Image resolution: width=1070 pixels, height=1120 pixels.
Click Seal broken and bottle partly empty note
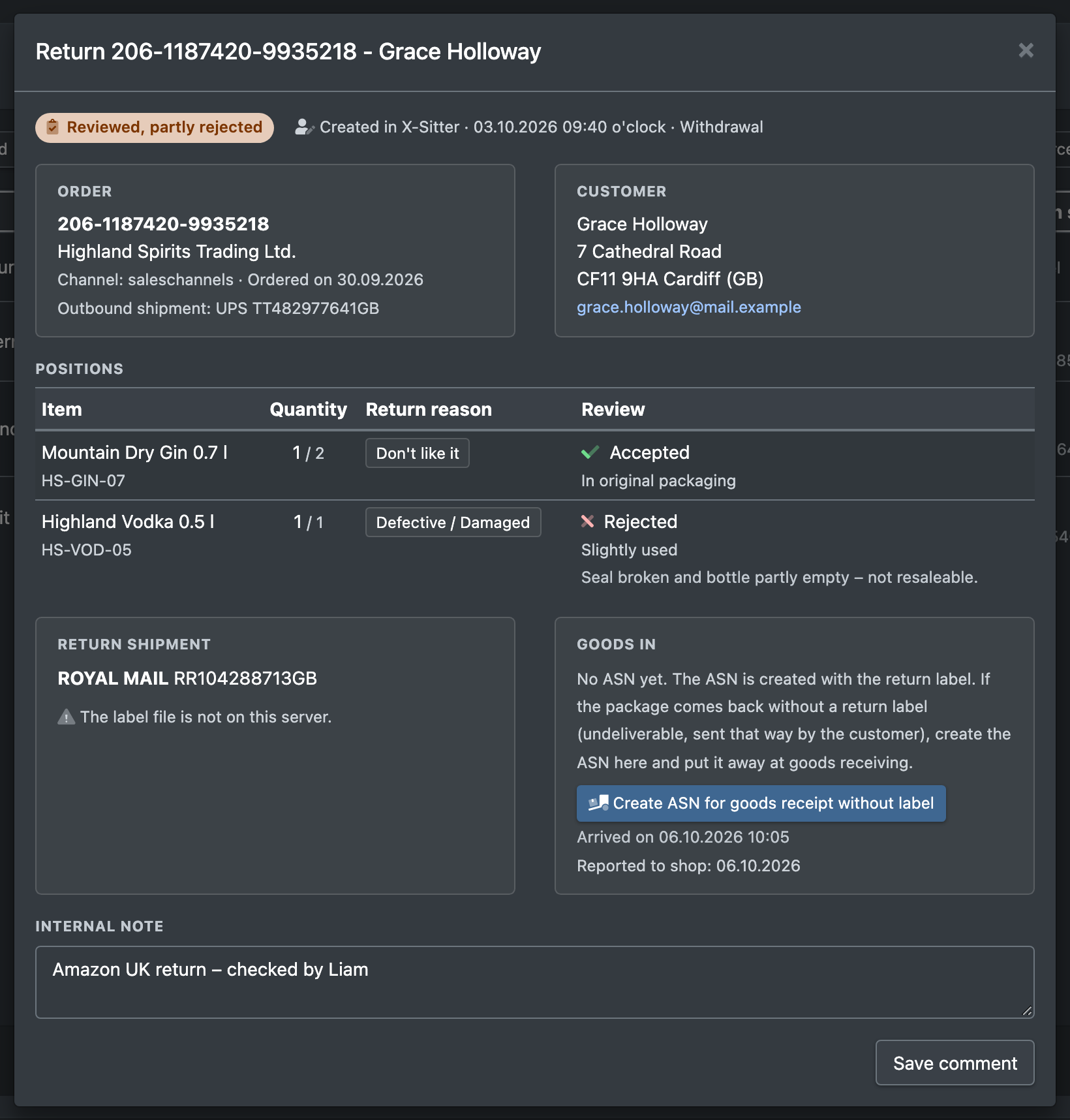779,577
